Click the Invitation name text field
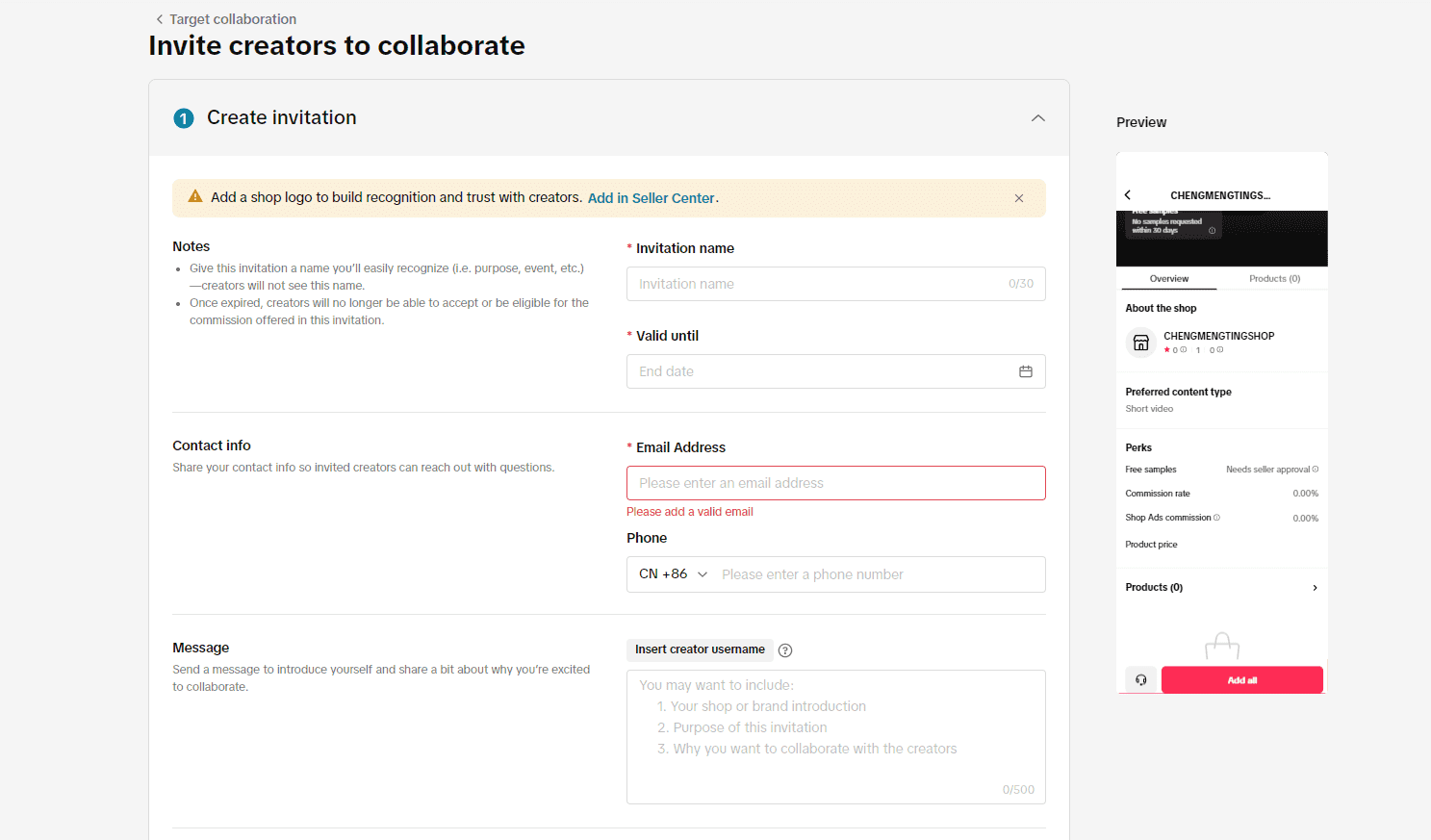Viewport: 1431px width, 840px height. pyautogui.click(x=818, y=284)
